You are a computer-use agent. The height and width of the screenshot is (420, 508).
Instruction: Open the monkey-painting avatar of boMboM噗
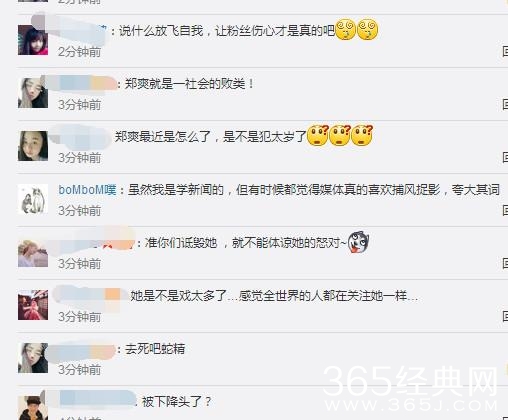pyautogui.click(x=33, y=199)
